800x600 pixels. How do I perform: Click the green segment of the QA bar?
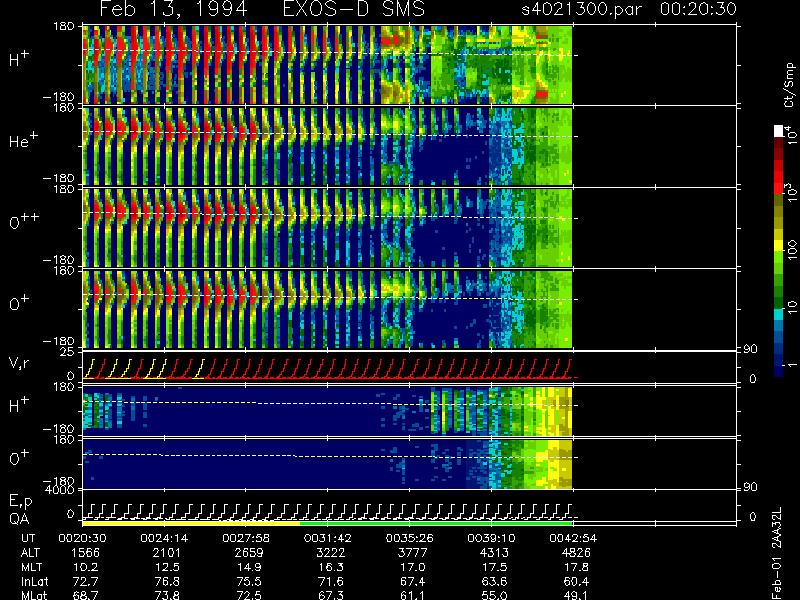click(436, 523)
